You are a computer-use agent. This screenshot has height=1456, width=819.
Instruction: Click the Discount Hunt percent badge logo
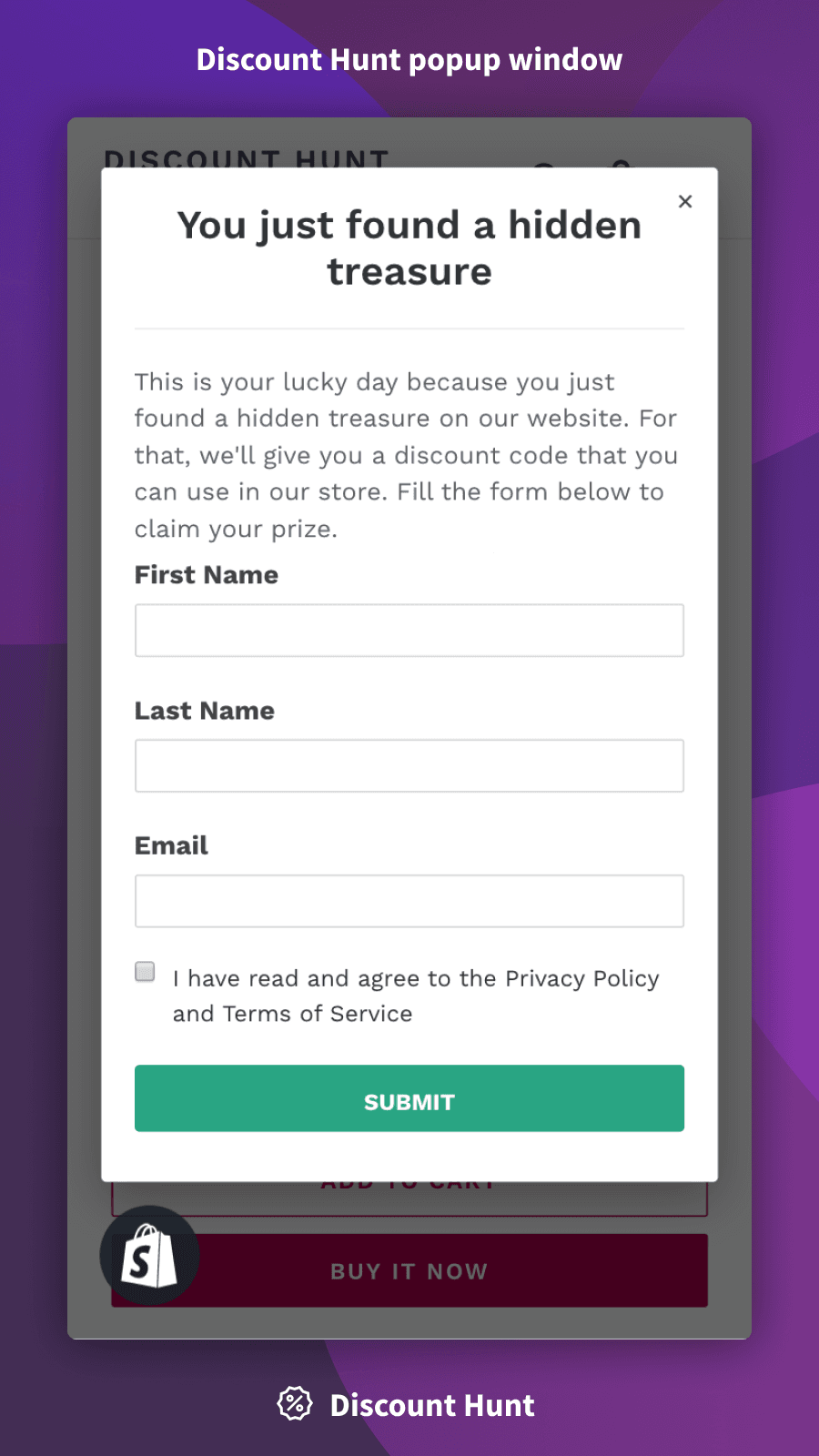point(294,1404)
